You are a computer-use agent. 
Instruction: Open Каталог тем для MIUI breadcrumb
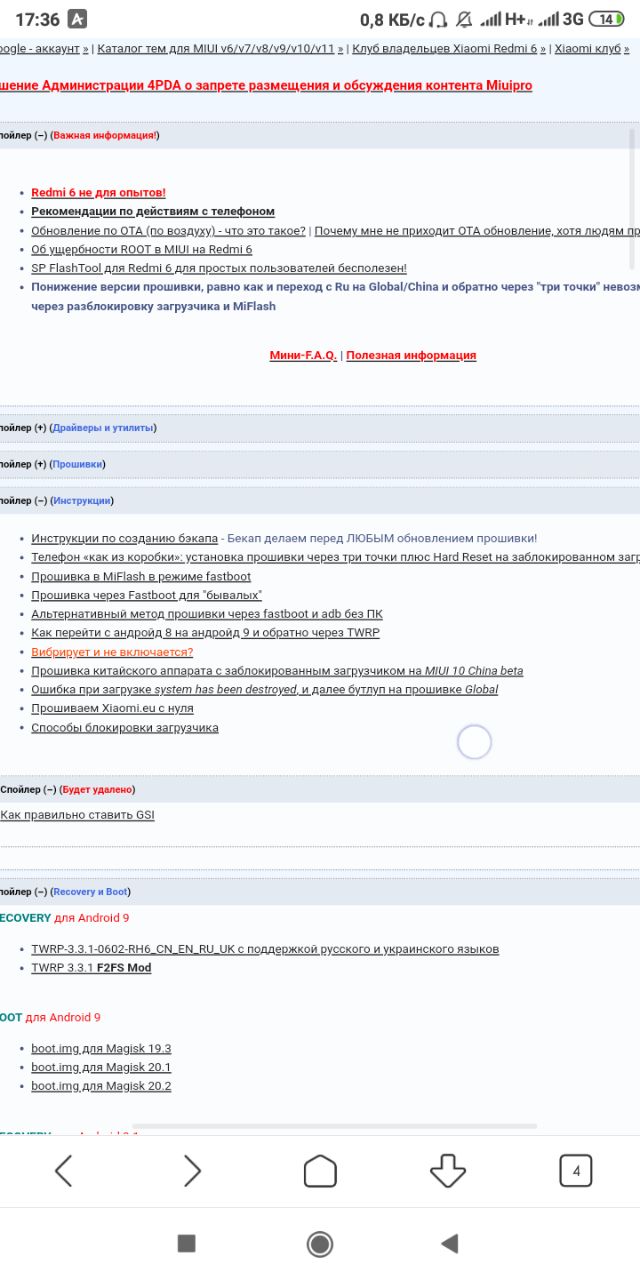[216, 47]
